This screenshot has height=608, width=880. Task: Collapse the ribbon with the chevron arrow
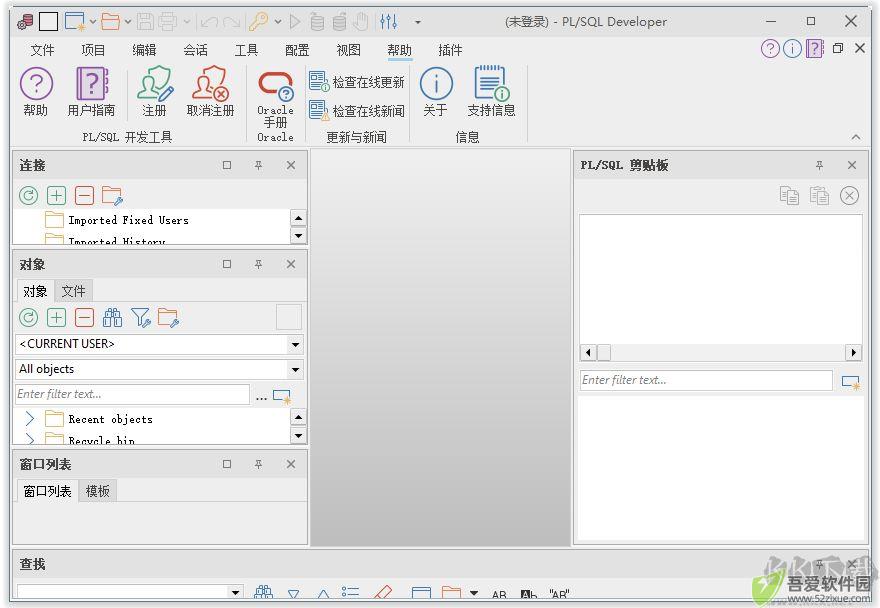pos(856,137)
